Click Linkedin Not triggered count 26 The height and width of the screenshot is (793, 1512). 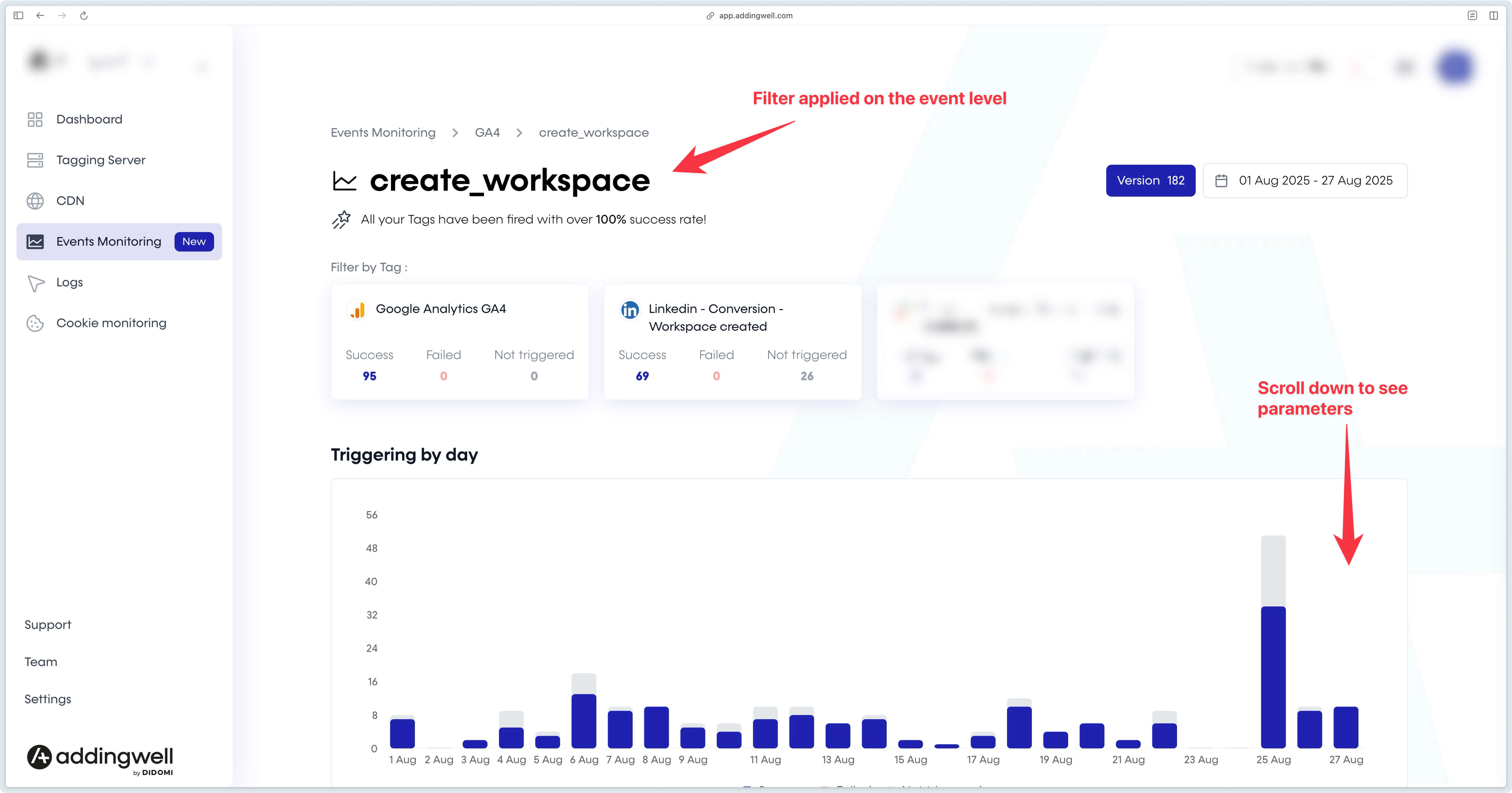click(807, 376)
